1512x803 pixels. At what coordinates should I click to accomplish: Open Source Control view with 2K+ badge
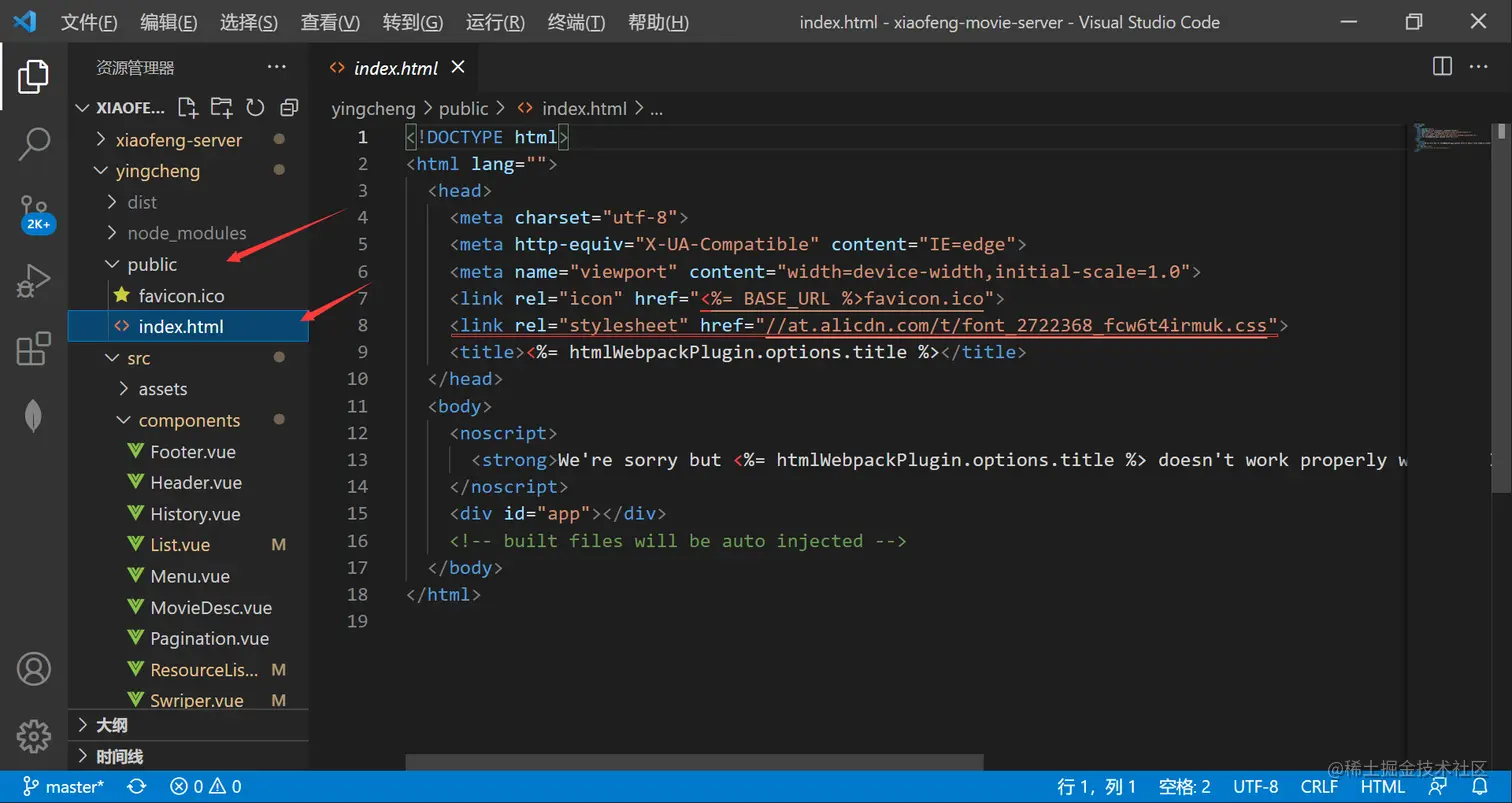click(35, 212)
